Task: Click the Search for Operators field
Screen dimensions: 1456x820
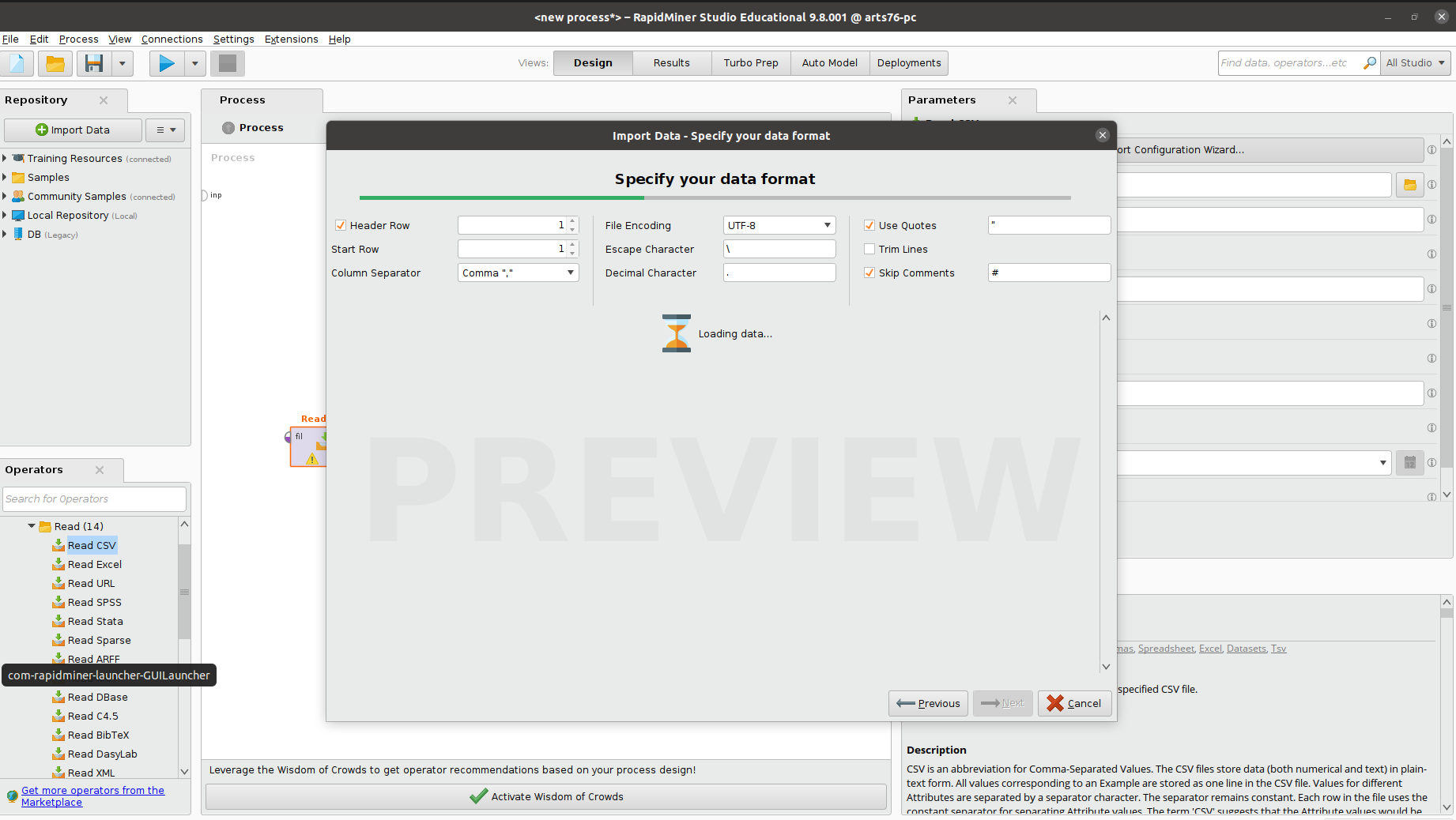Action: click(x=95, y=499)
